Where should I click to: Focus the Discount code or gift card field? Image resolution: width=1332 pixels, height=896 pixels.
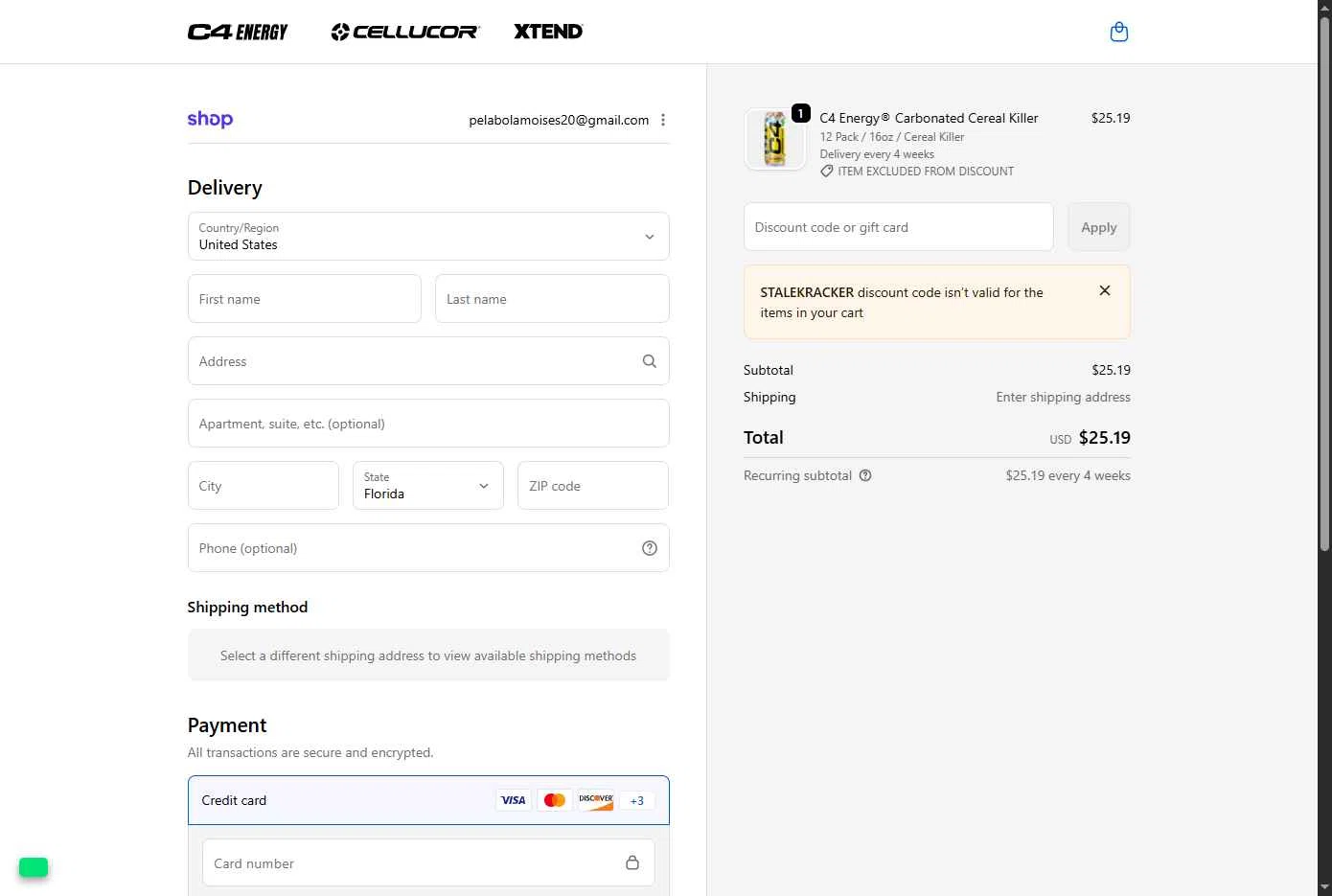(899, 227)
